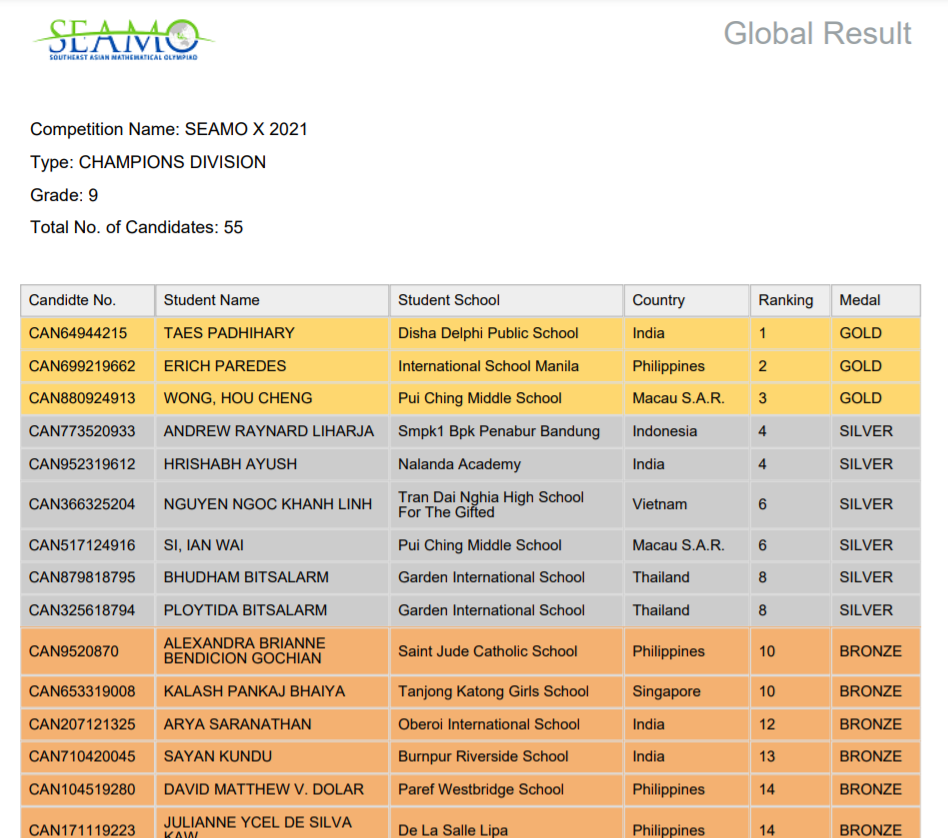948x838 pixels.
Task: Click the Student School column header
Action: 448,300
